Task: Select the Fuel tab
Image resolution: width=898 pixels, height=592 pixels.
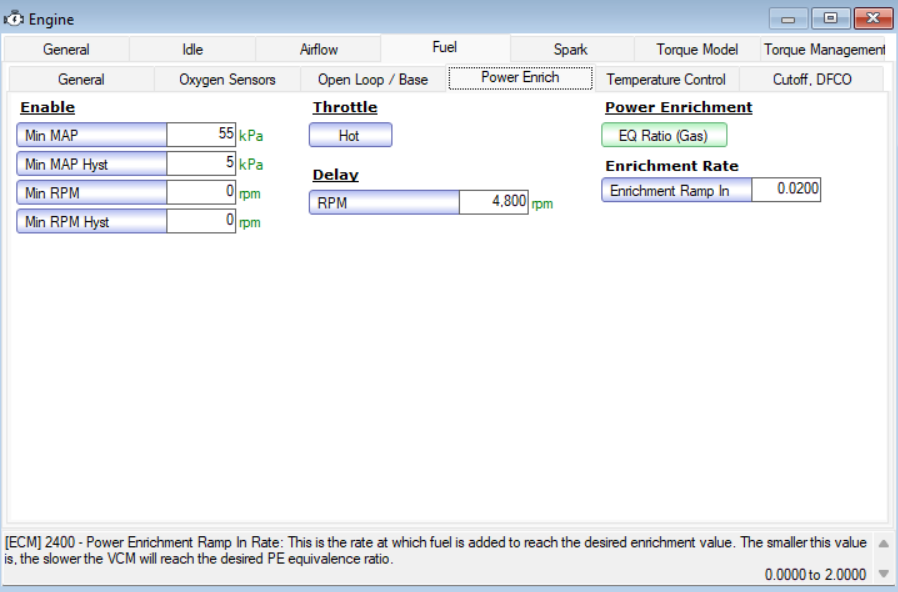Action: pos(445,48)
